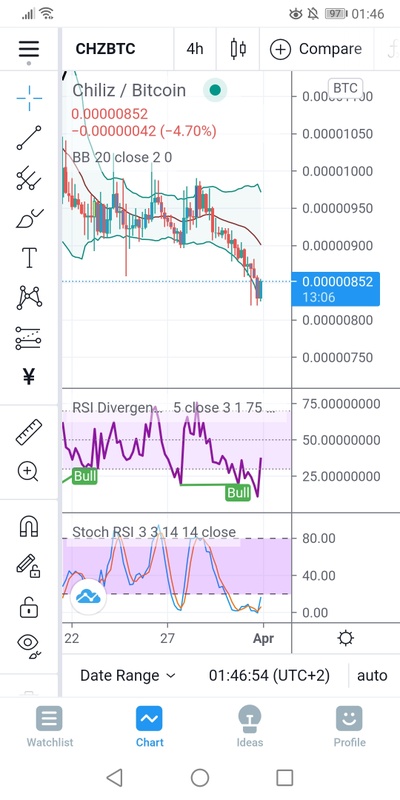Click the 22 date on time axis
400x800 pixels.
tap(72, 638)
